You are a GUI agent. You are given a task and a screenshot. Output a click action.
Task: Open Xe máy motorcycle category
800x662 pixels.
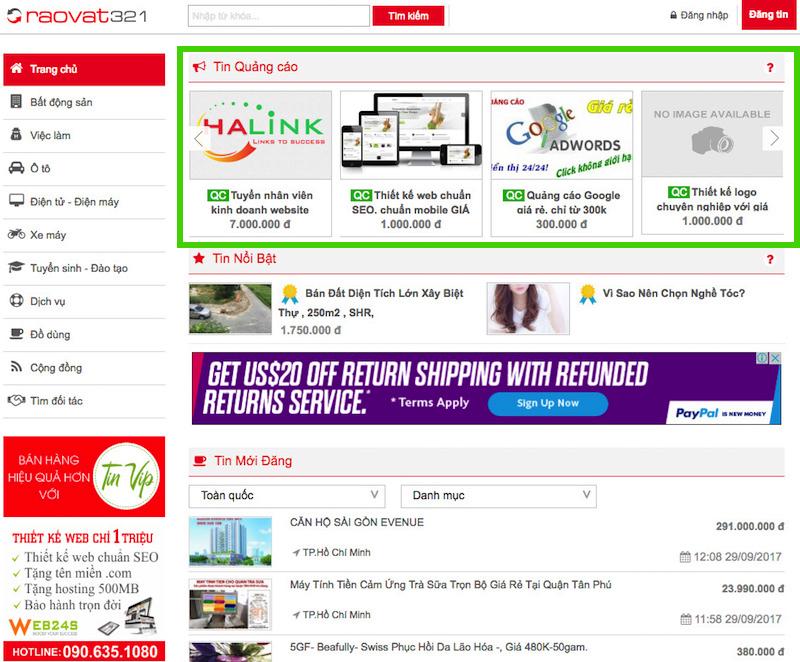48,235
